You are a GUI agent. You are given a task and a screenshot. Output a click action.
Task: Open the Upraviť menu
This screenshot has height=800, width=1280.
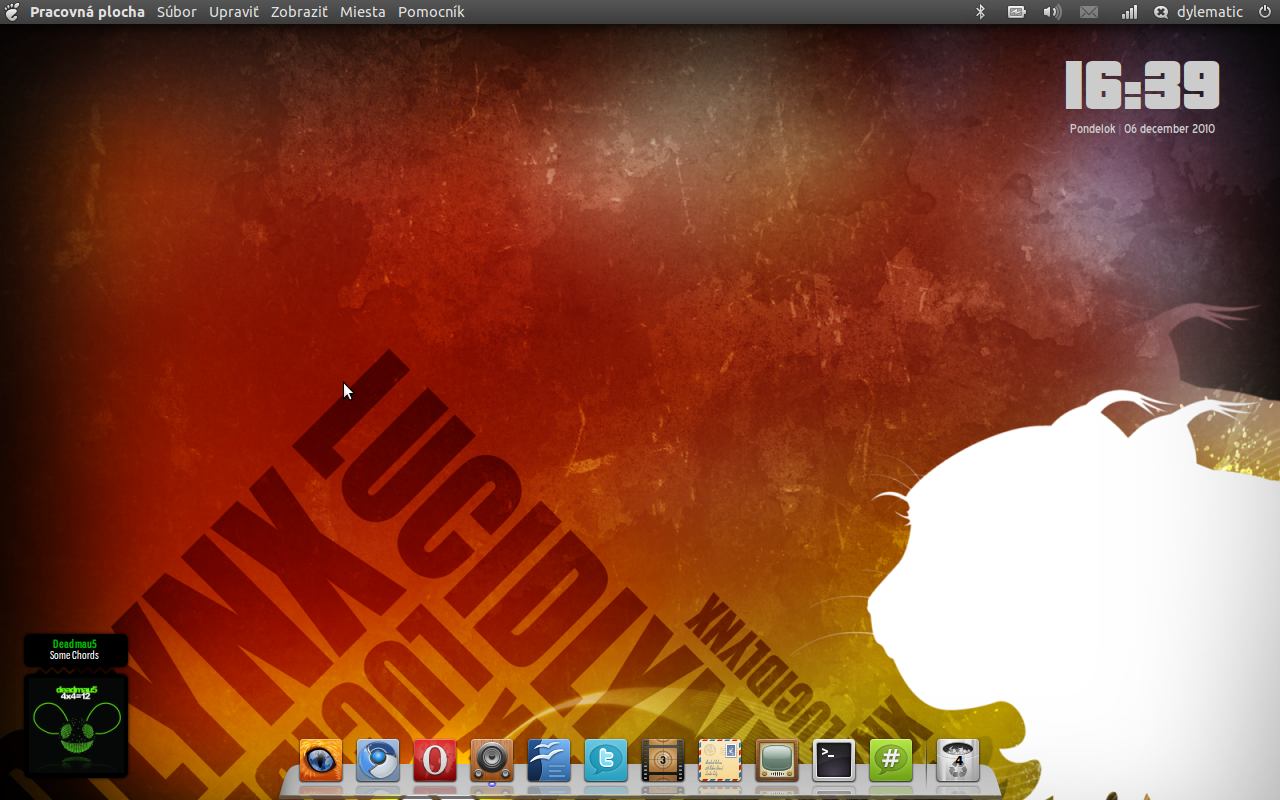(x=234, y=12)
